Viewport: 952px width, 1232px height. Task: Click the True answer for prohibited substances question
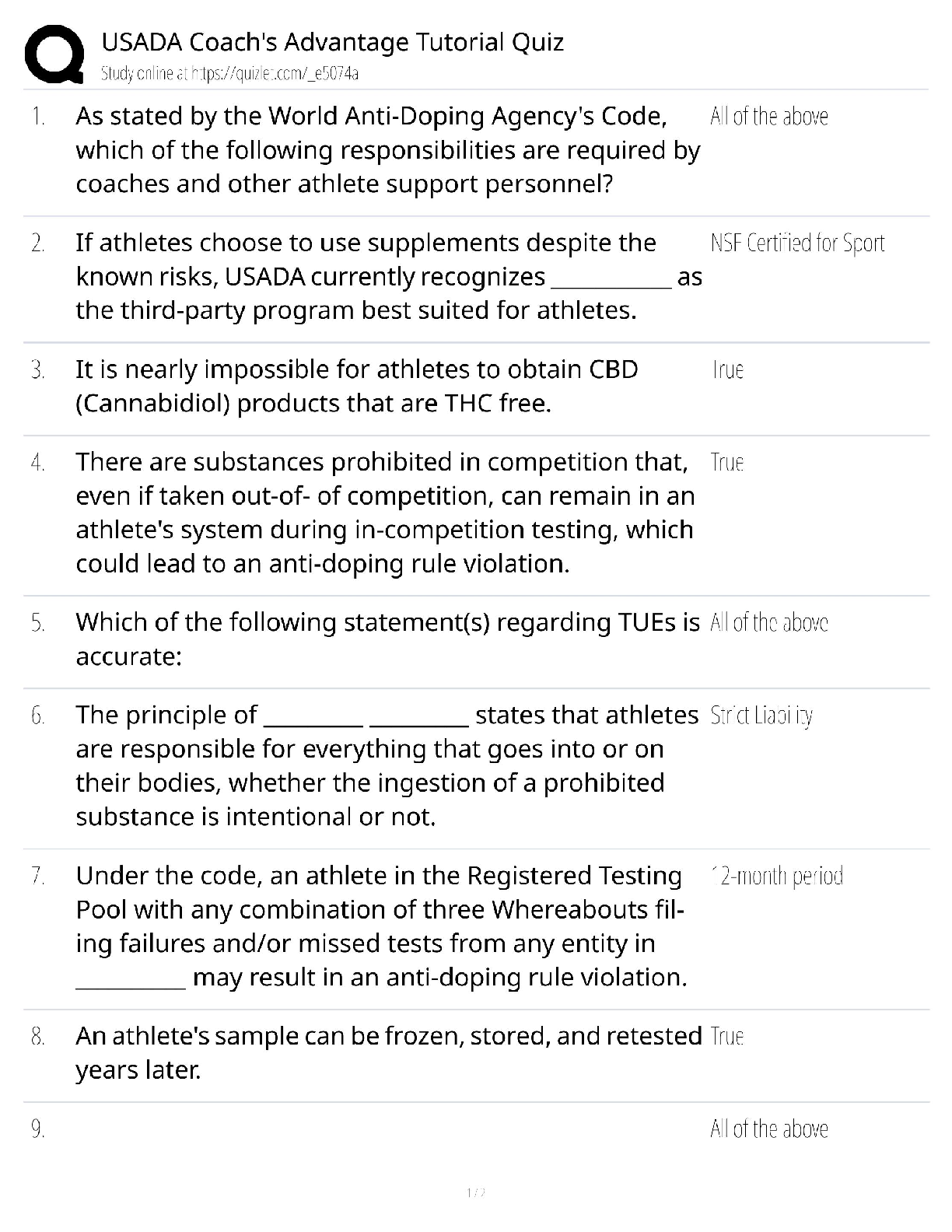[x=727, y=463]
